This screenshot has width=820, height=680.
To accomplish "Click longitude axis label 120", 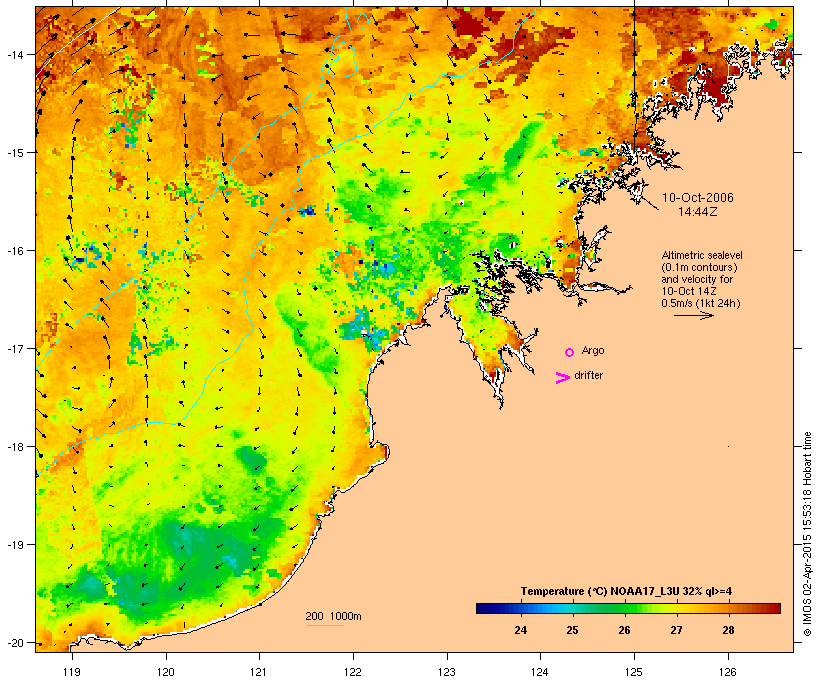I will click(166, 672).
